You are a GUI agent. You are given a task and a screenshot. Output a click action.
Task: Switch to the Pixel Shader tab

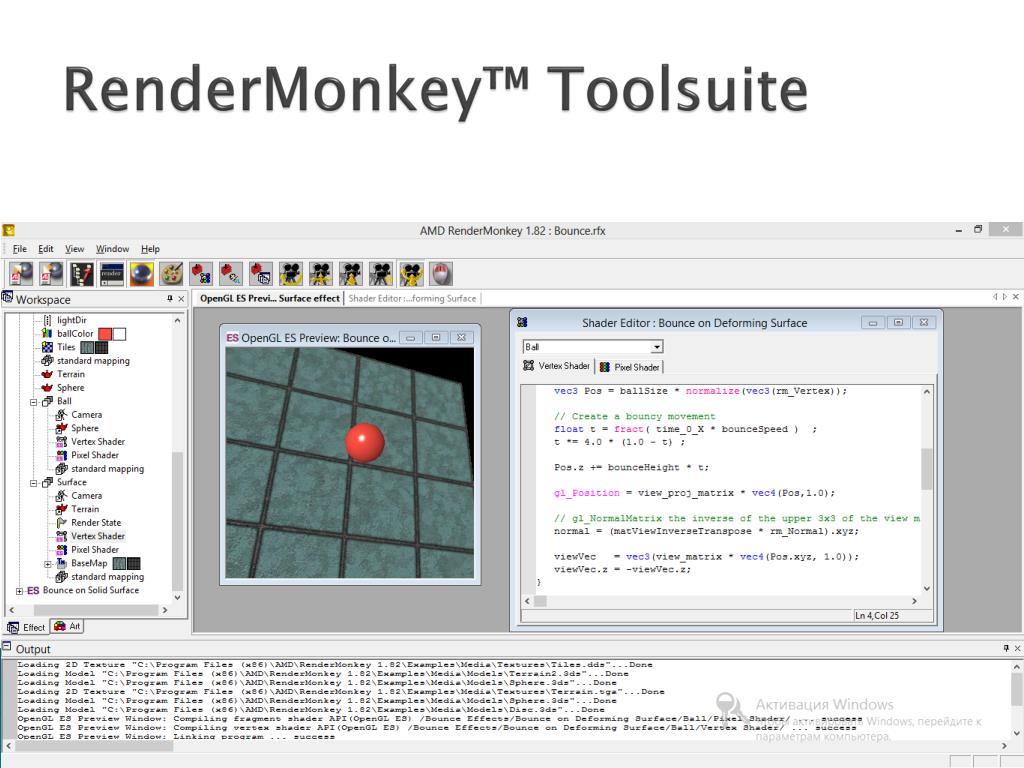tap(630, 367)
